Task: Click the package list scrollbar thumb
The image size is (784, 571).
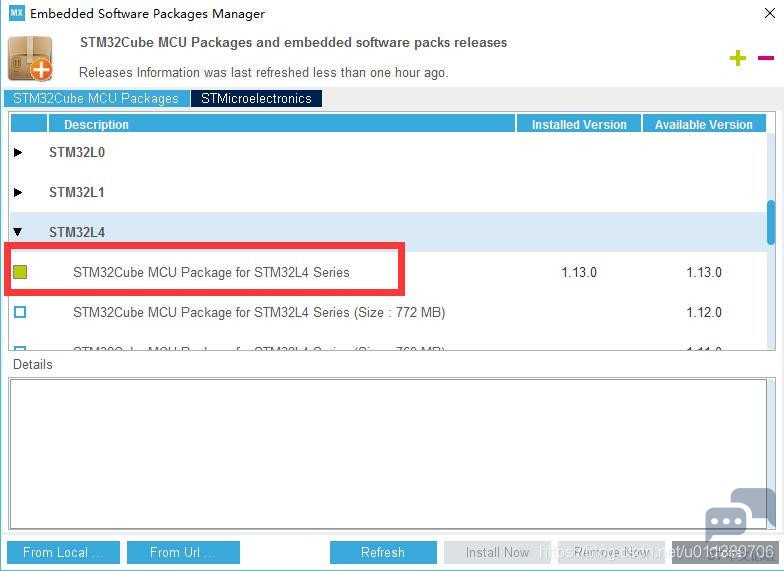Action: tap(770, 222)
